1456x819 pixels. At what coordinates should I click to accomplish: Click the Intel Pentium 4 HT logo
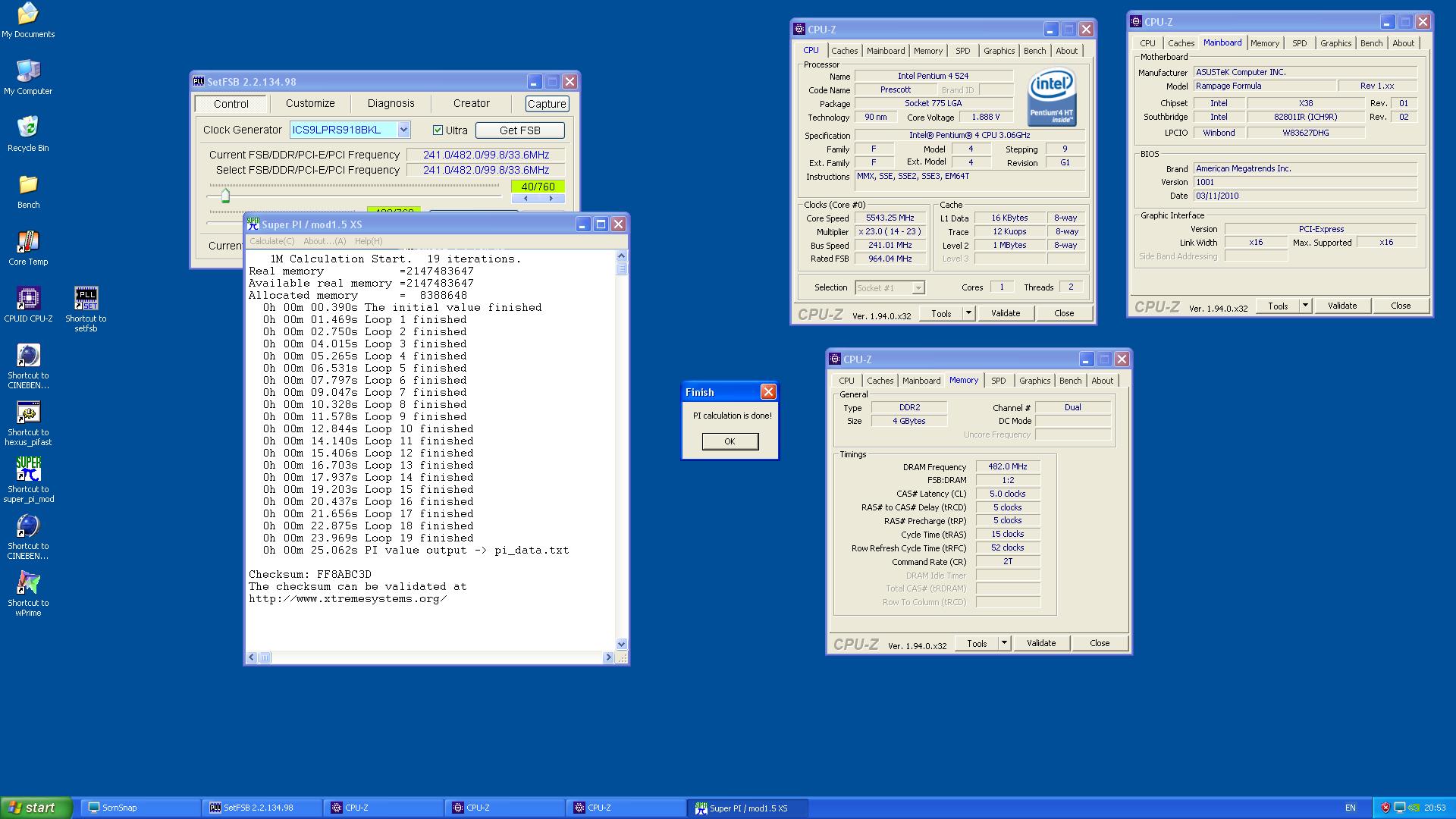[1052, 97]
